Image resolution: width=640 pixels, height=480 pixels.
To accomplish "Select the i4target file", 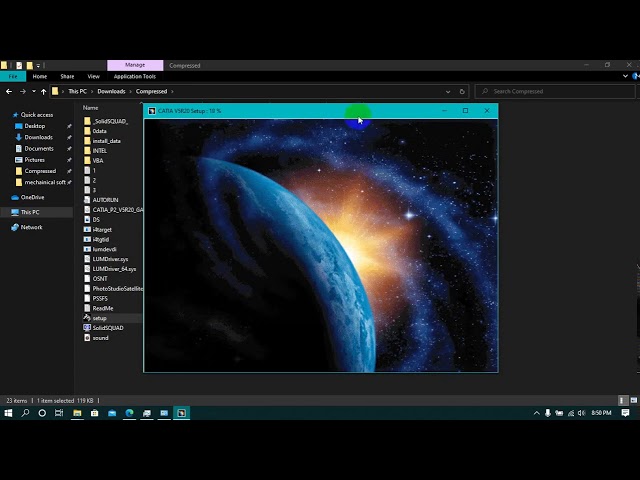I will point(102,230).
